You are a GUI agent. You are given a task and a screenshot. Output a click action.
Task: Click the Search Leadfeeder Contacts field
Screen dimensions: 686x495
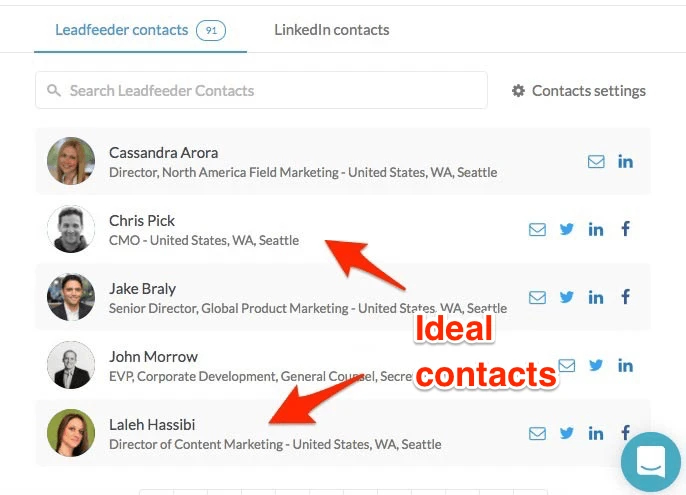coord(260,91)
